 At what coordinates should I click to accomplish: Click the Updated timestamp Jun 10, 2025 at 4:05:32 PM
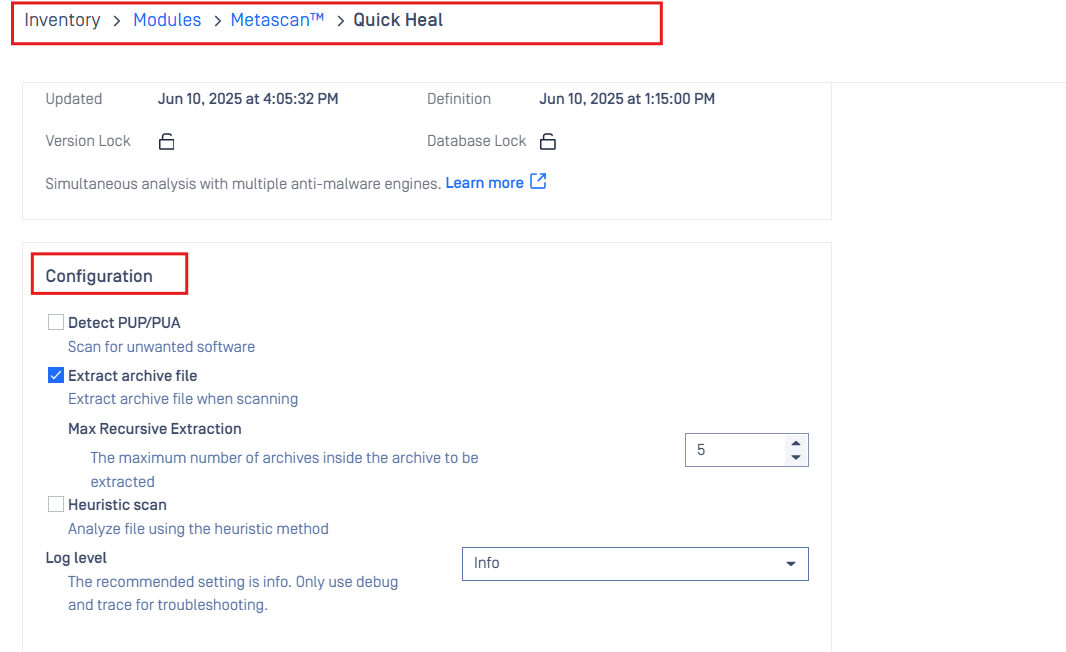tap(248, 99)
